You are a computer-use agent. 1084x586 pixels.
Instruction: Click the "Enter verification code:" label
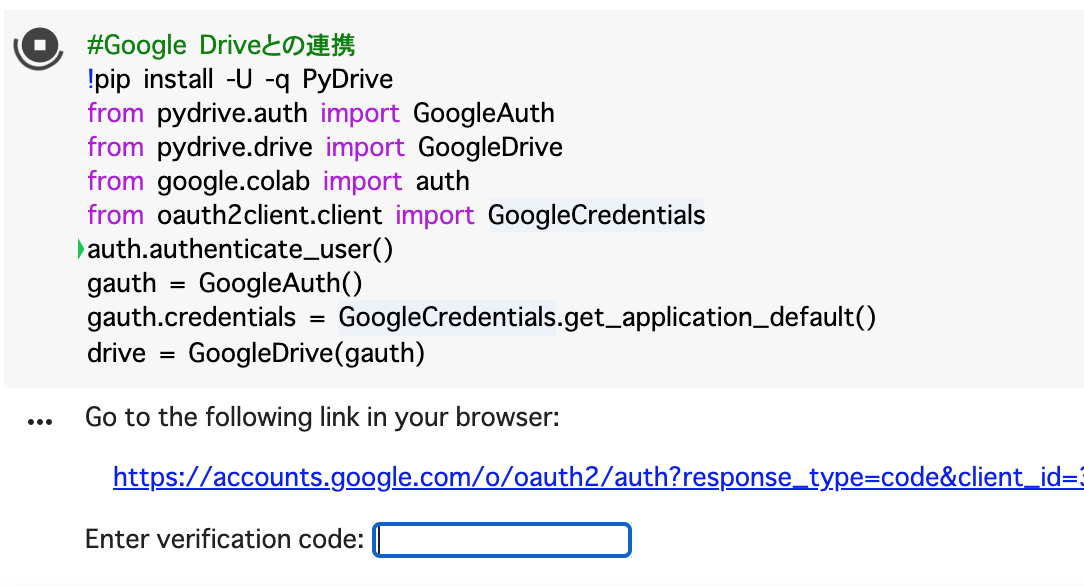coord(224,540)
